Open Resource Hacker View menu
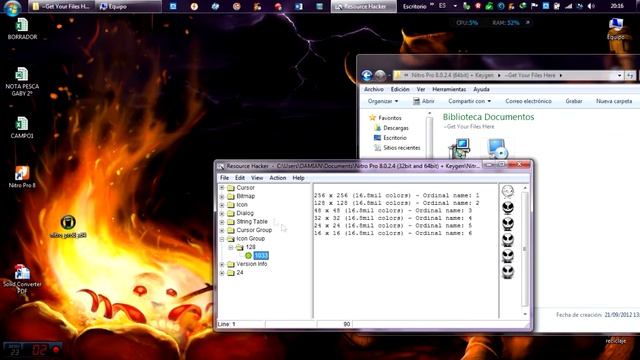The width and height of the screenshot is (640, 360). (x=257, y=178)
